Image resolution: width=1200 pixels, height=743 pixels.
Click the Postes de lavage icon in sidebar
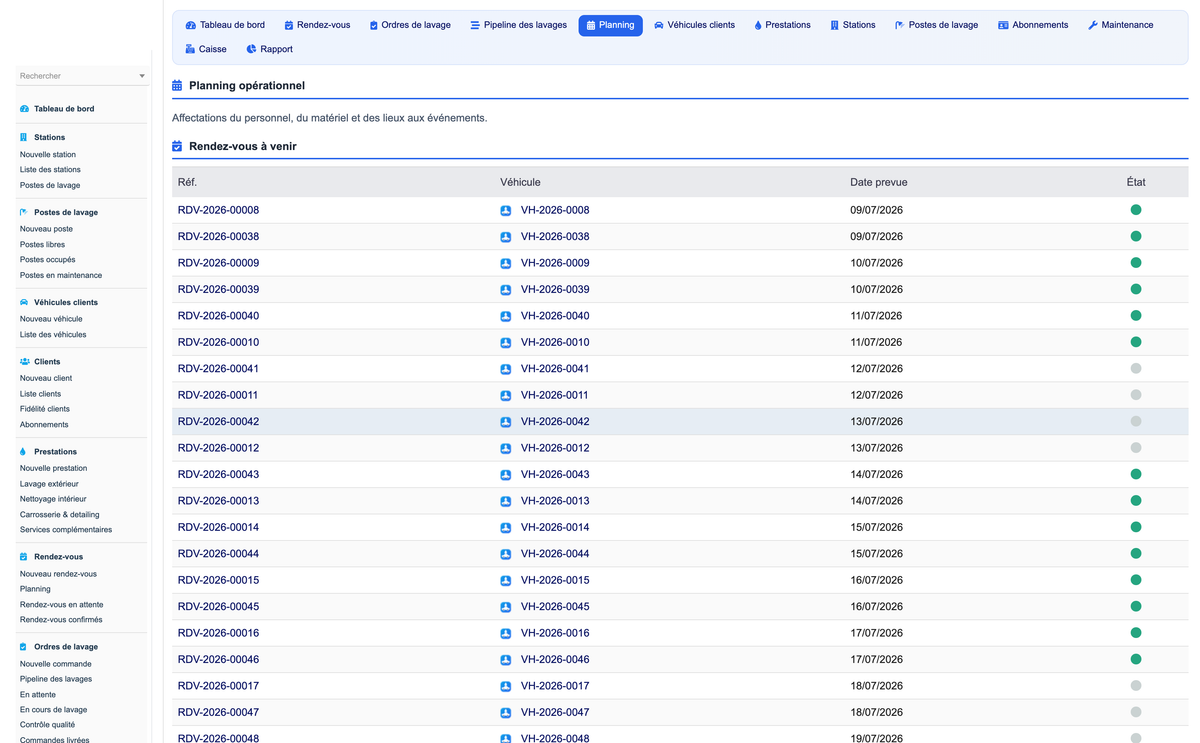point(24,212)
